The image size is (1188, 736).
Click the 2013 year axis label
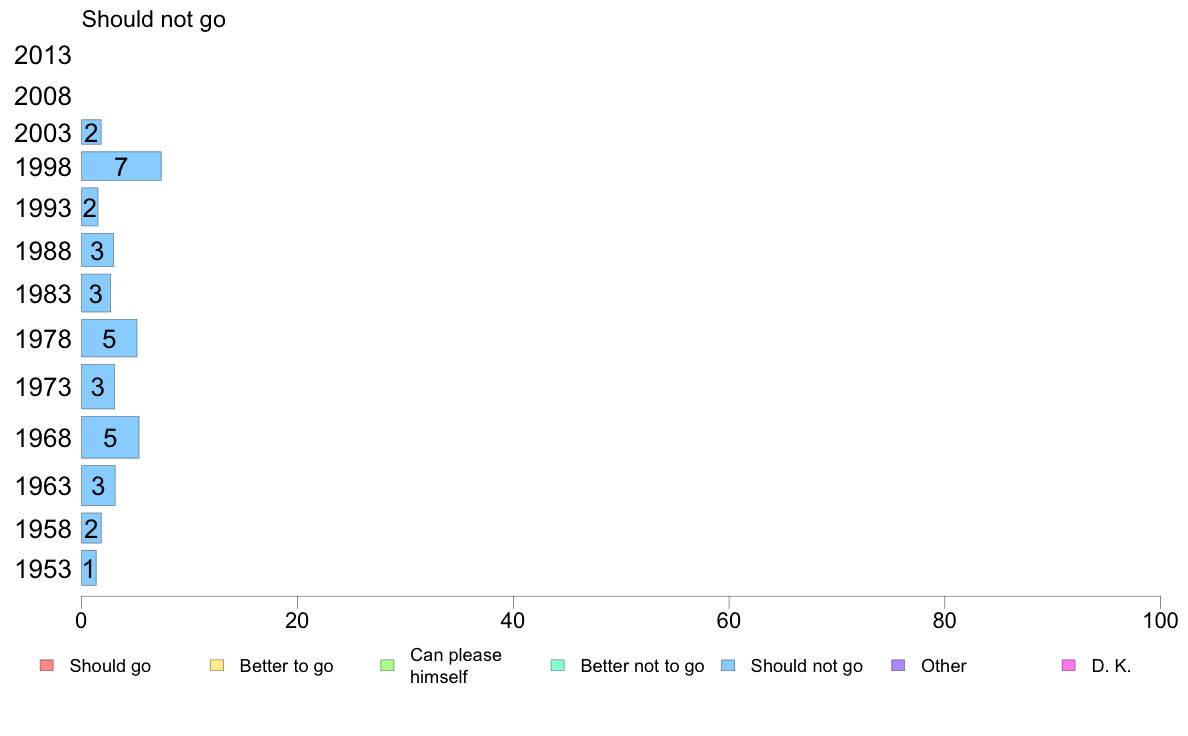42,55
